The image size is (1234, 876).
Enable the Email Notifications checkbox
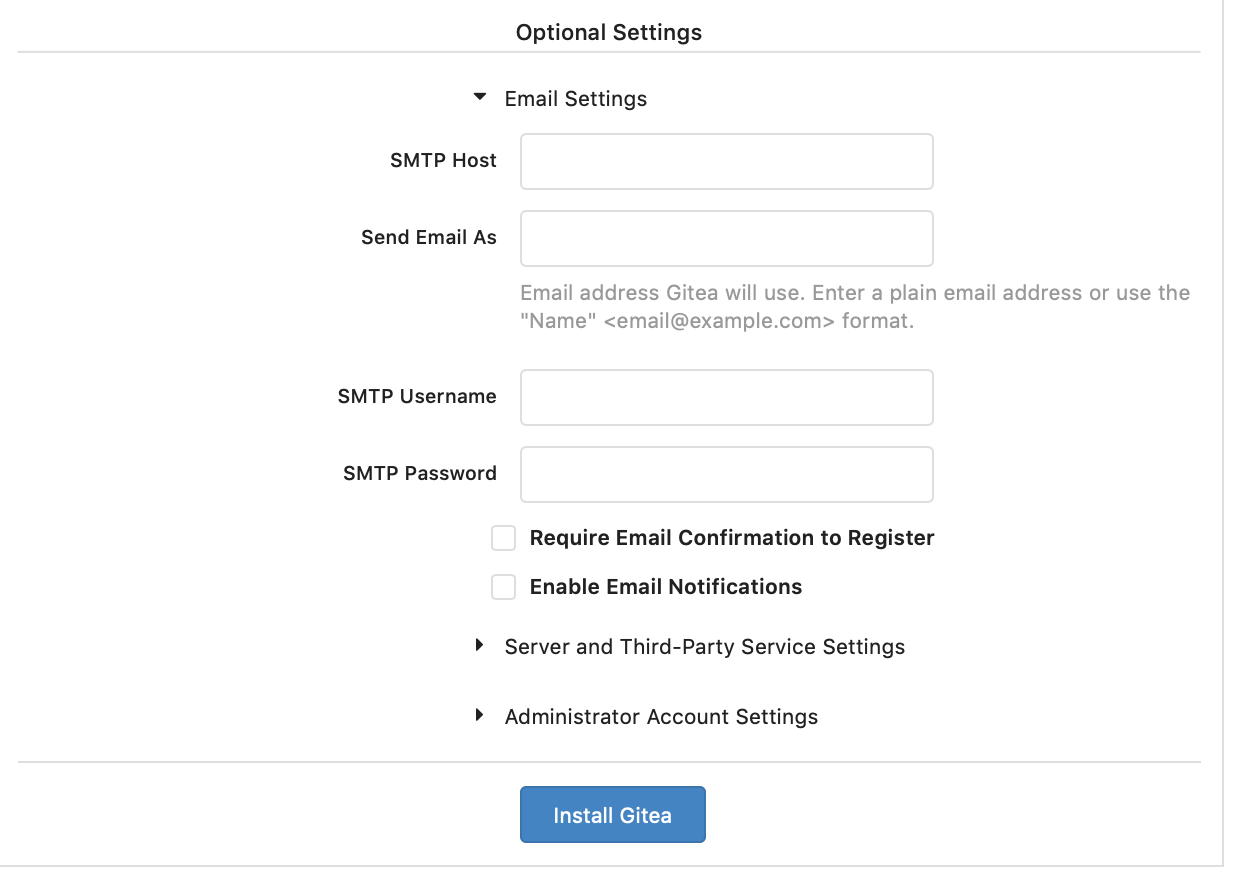pos(503,587)
